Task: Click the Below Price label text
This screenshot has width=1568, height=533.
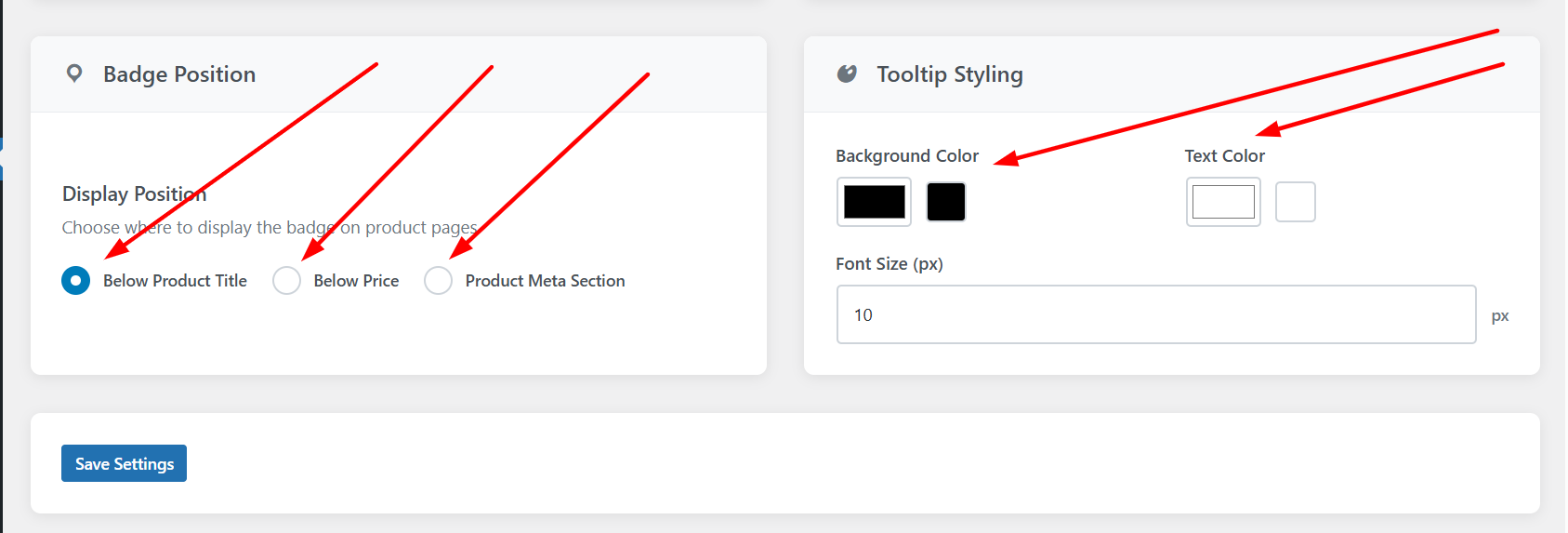Action: pyautogui.click(x=356, y=281)
